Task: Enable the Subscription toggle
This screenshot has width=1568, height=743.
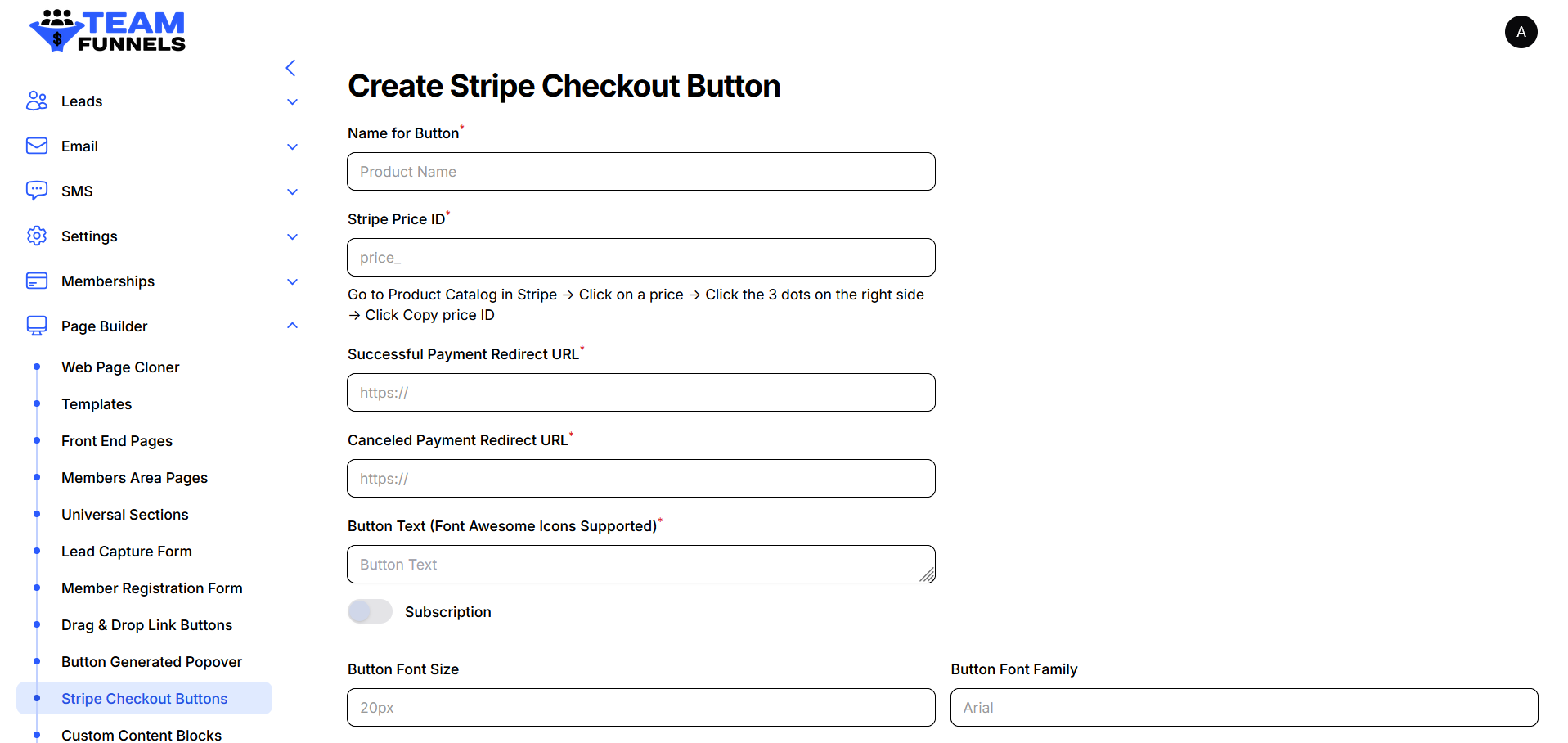Action: [370, 611]
